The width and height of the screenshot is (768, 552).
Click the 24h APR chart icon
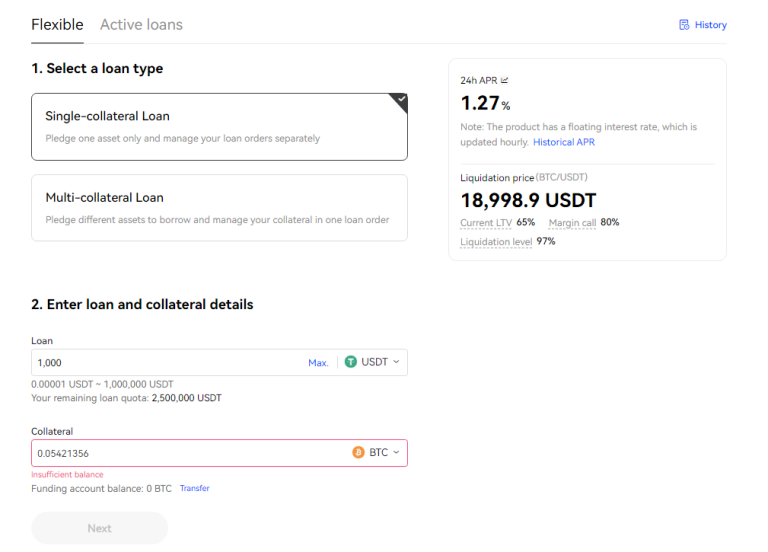point(504,80)
